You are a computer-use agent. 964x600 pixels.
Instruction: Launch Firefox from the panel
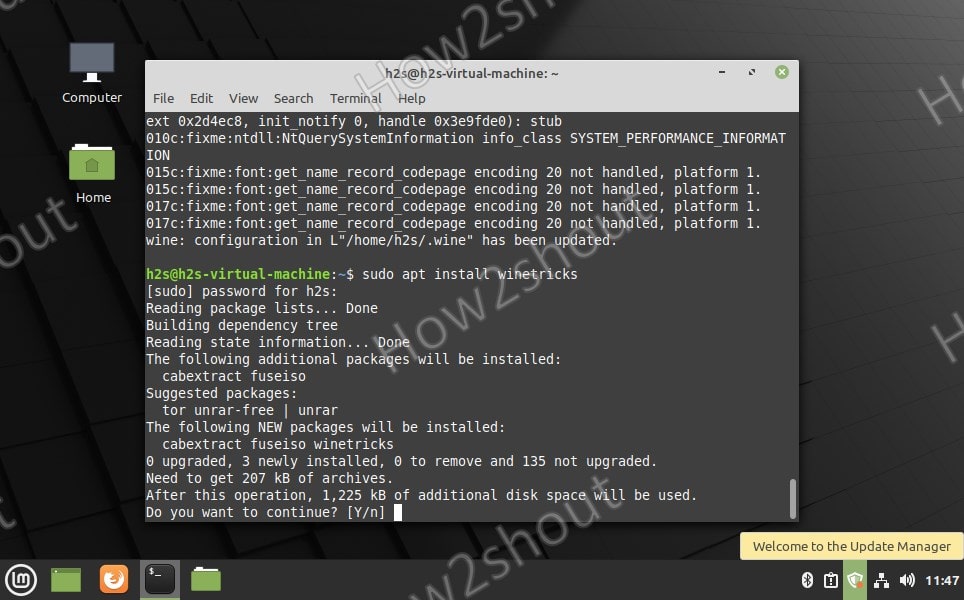(x=114, y=579)
